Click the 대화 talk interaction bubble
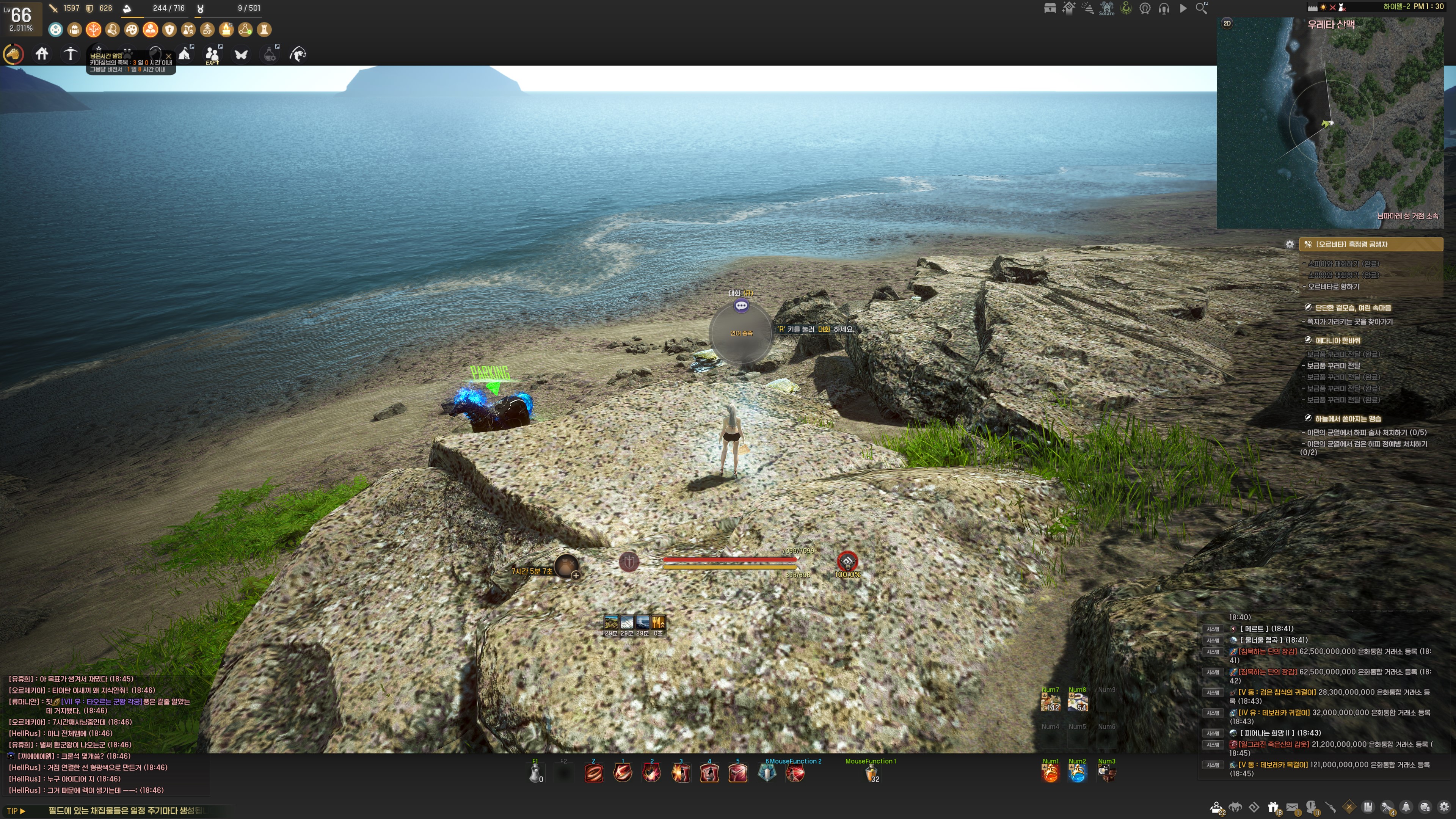The width and height of the screenshot is (1456, 819). [741, 306]
